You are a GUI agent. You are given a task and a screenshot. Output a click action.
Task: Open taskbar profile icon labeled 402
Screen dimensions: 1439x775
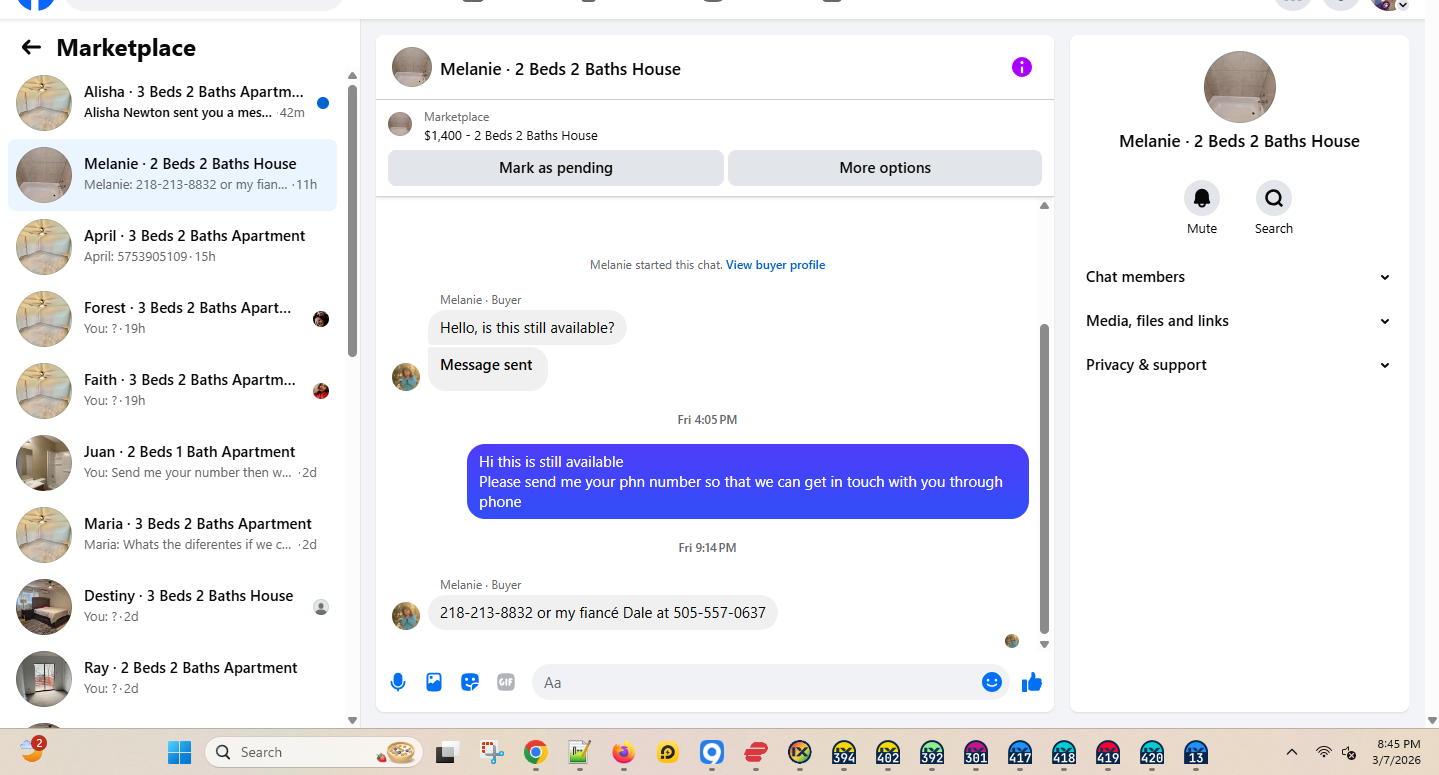tap(888, 752)
